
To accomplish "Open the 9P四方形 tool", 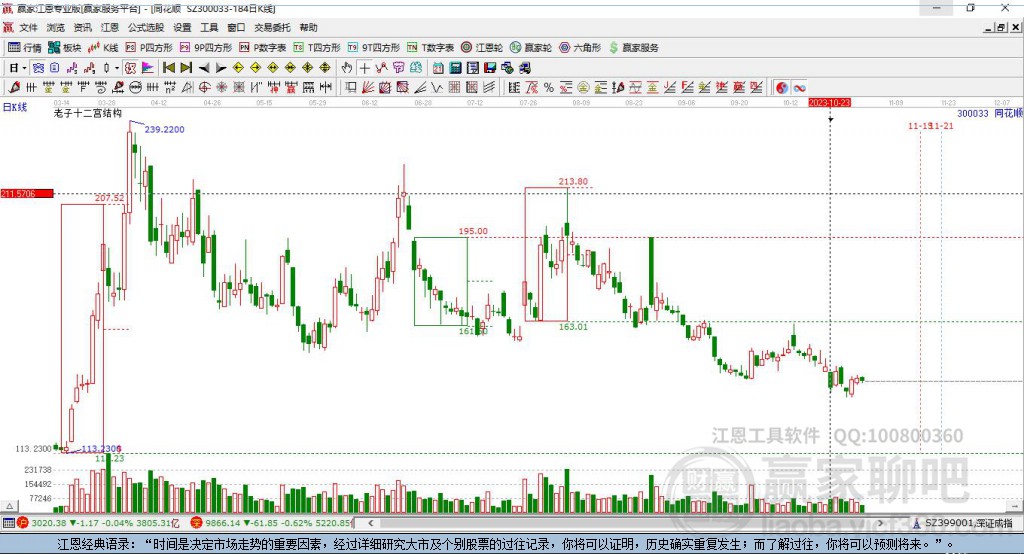I will (206, 48).
